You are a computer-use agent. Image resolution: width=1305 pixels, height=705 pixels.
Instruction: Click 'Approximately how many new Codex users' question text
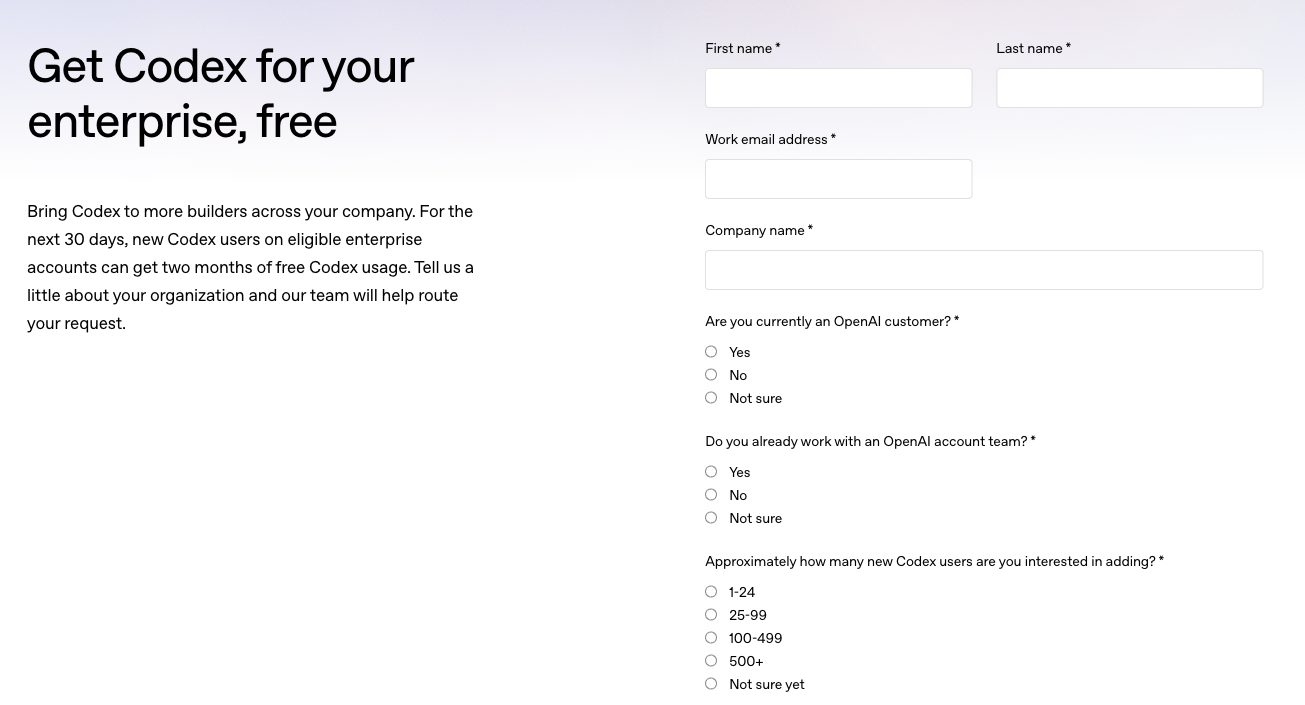point(934,561)
